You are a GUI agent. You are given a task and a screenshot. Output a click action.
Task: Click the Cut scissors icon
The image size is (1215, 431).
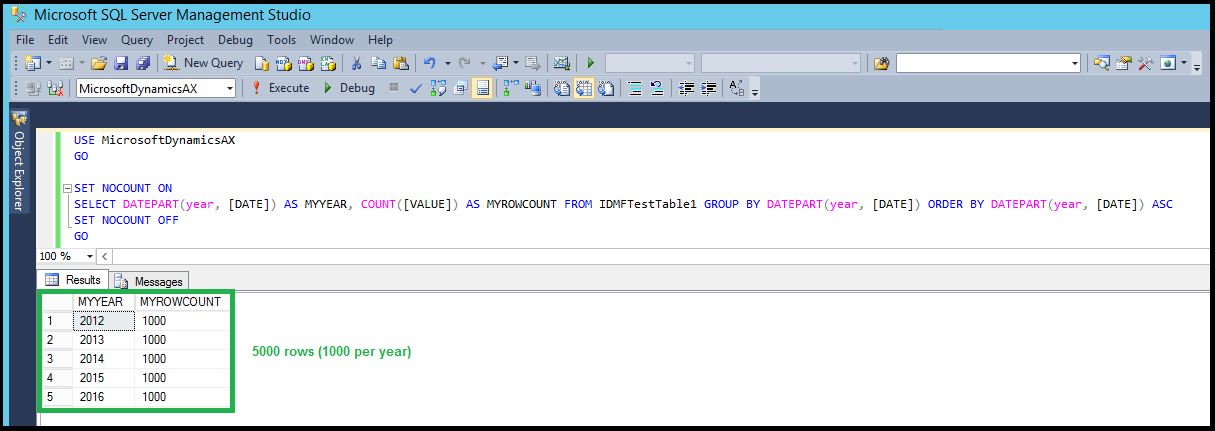[x=356, y=63]
